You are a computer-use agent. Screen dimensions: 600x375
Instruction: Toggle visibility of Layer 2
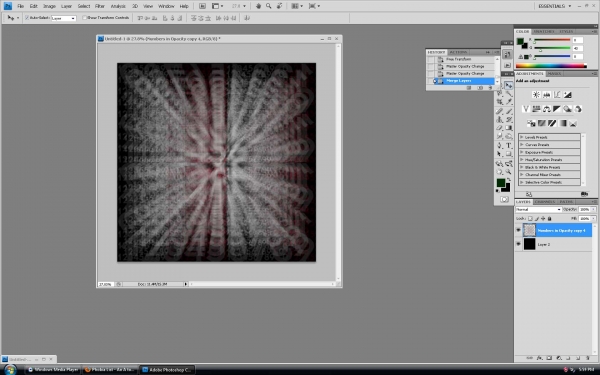(518, 244)
